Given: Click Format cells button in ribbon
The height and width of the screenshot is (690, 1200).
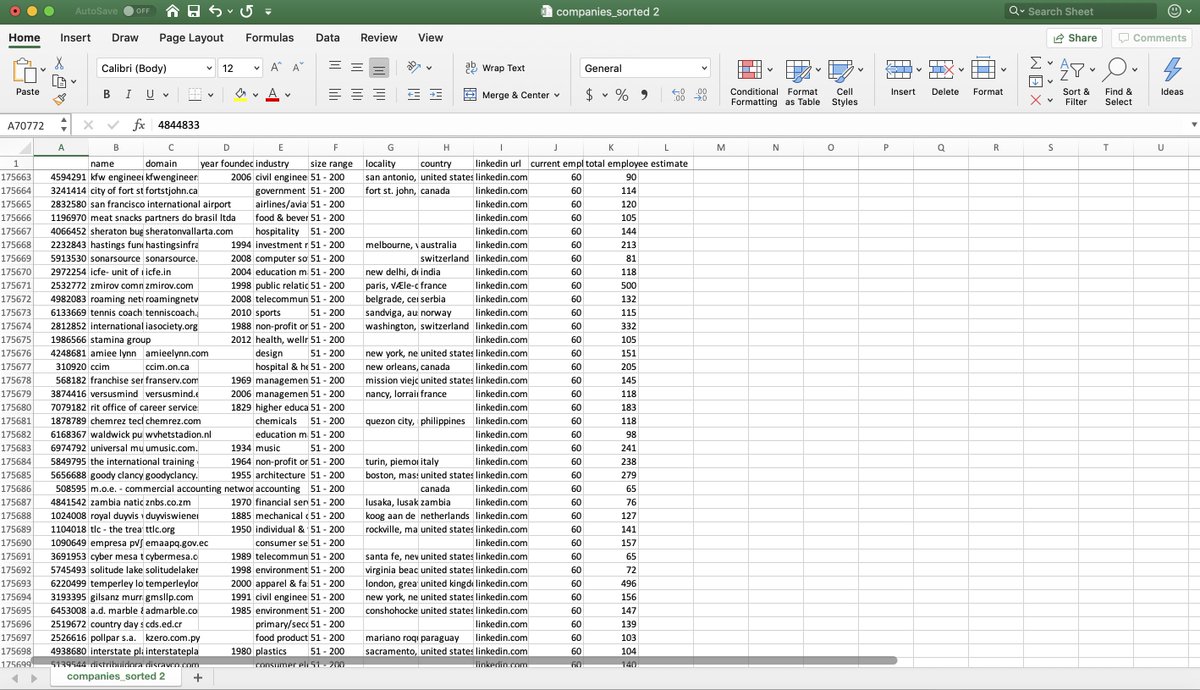Looking at the screenshot, I should 987,77.
